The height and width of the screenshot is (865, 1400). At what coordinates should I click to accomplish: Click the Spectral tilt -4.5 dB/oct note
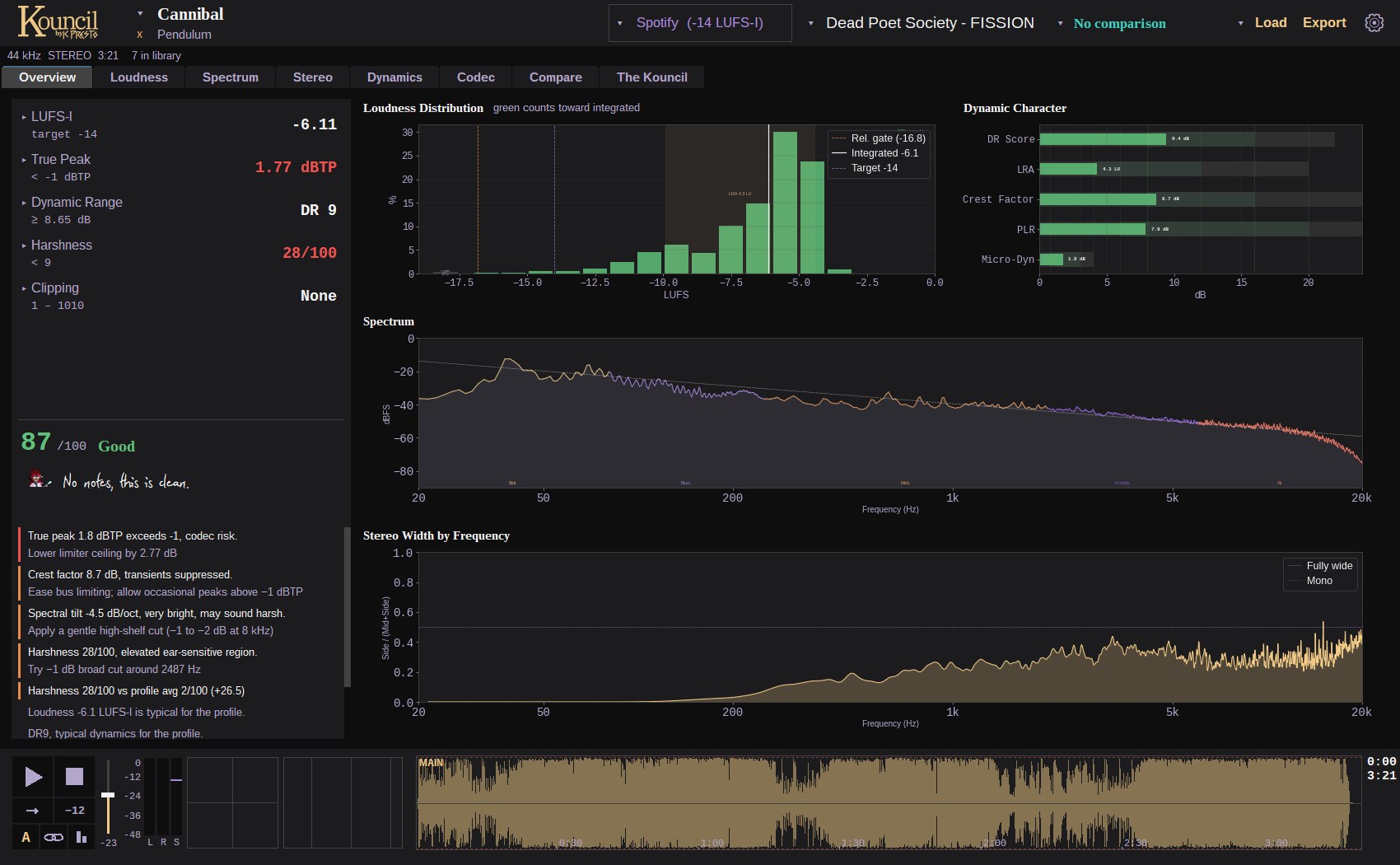click(180, 622)
